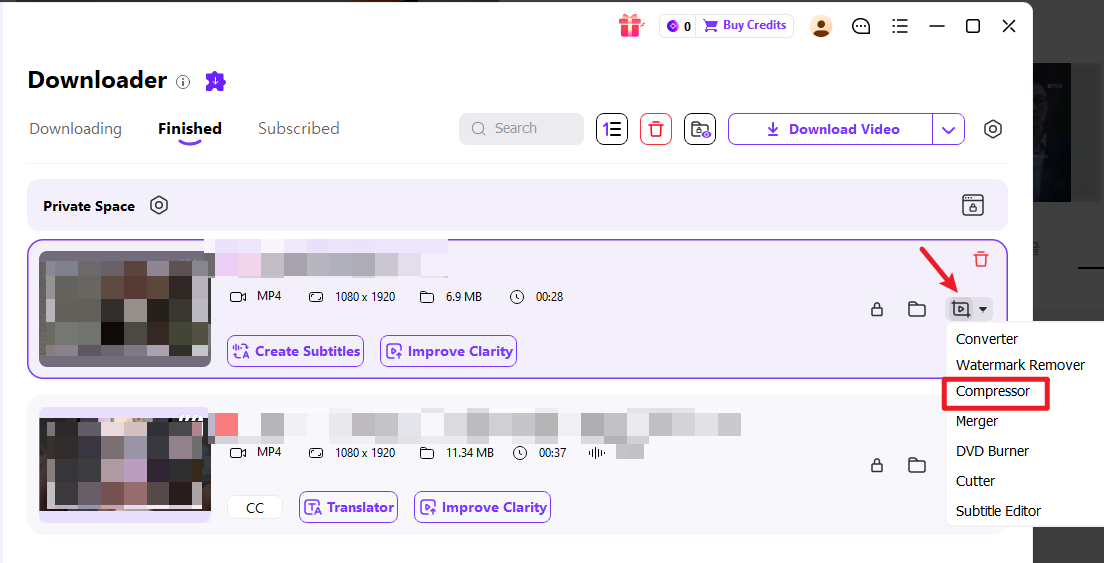This screenshot has width=1104, height=563.
Task: Open the file folder for the 00:28 video
Action: coord(917,309)
